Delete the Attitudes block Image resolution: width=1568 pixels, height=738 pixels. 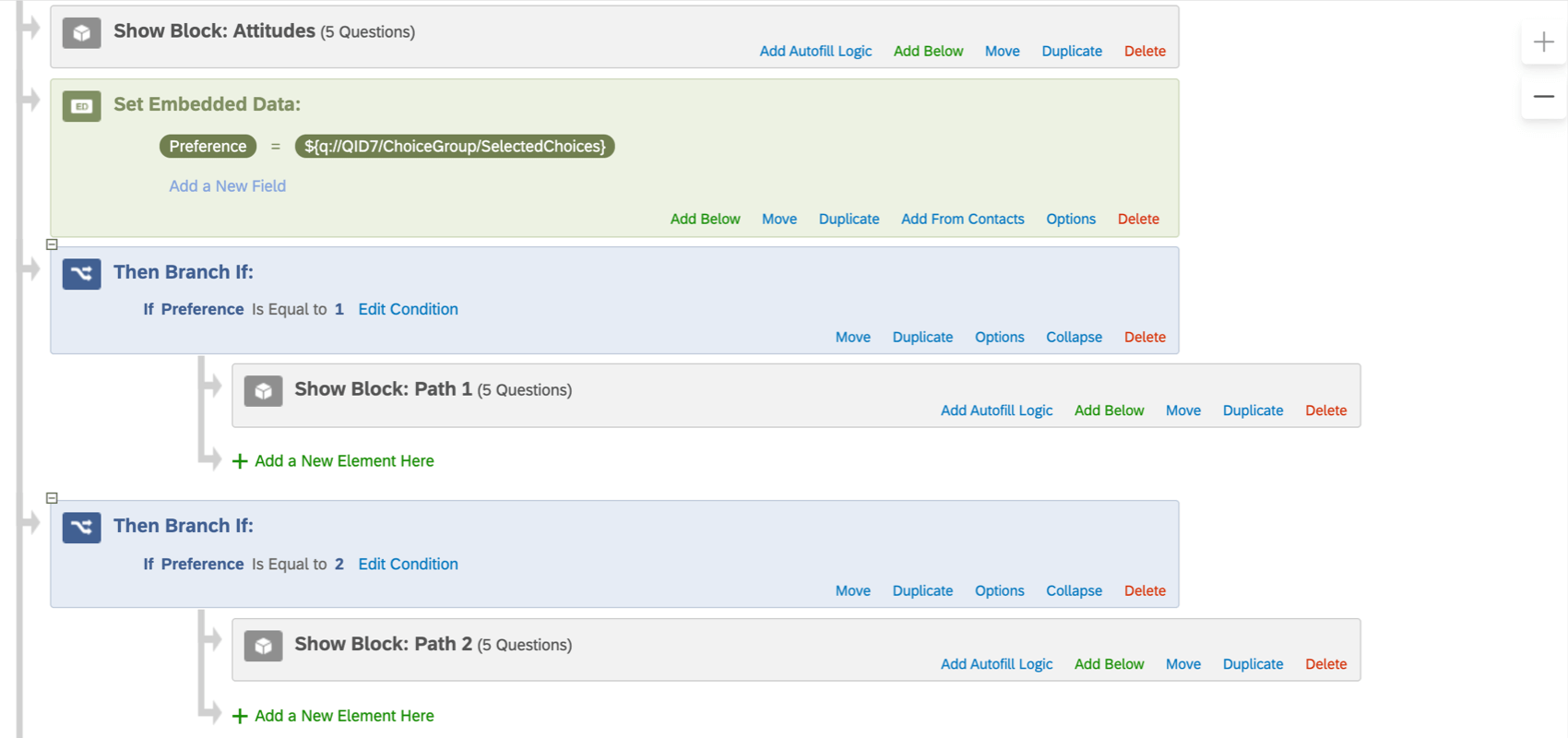point(1145,51)
